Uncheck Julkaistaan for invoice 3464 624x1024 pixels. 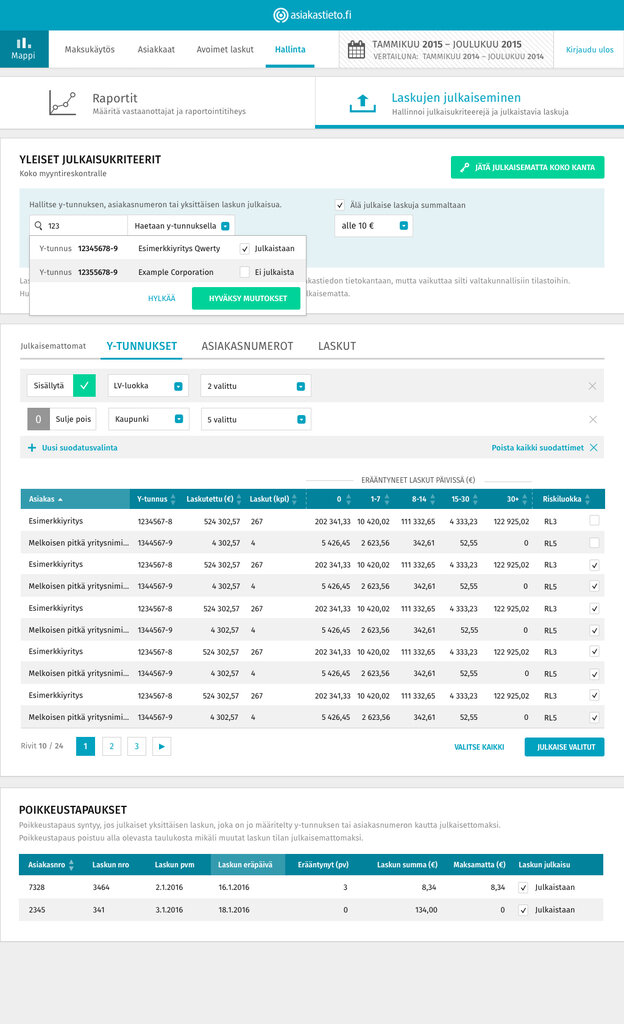[x=523, y=888]
